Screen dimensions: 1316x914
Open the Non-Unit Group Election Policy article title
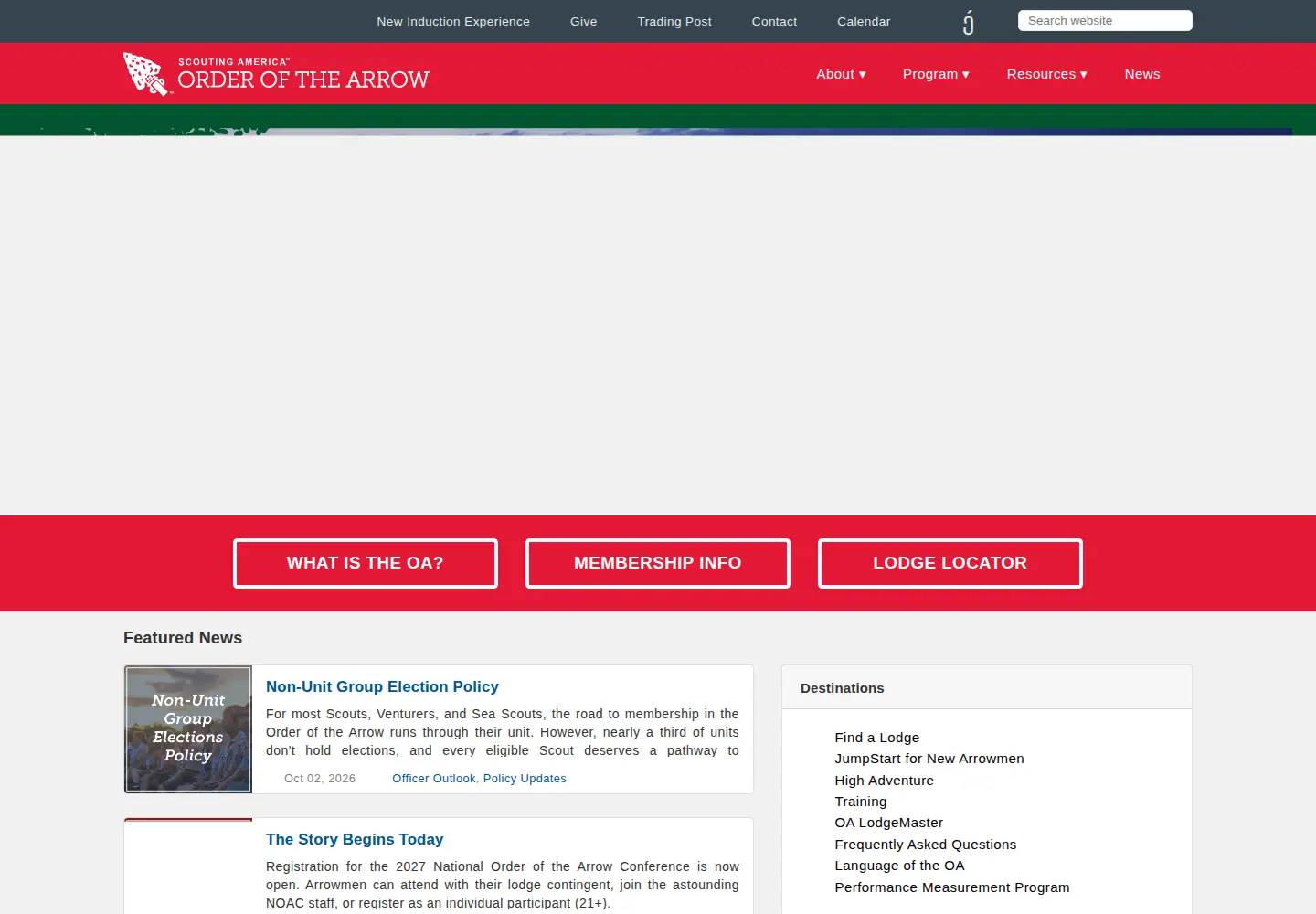382,686
